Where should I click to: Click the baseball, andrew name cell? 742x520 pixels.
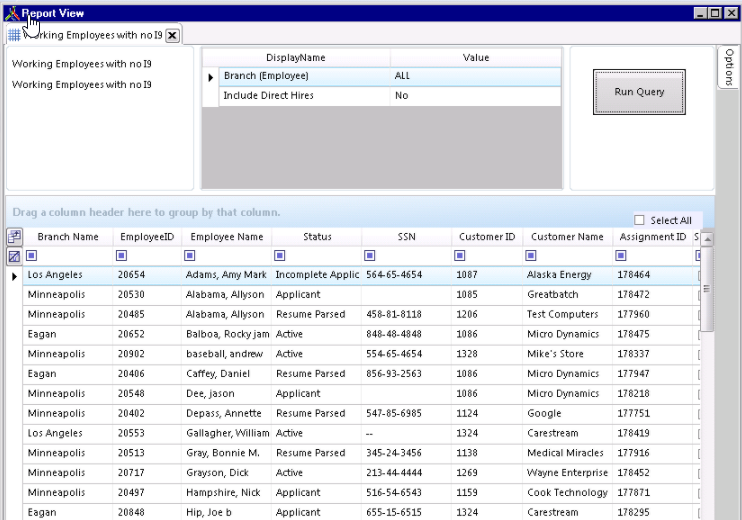226,354
